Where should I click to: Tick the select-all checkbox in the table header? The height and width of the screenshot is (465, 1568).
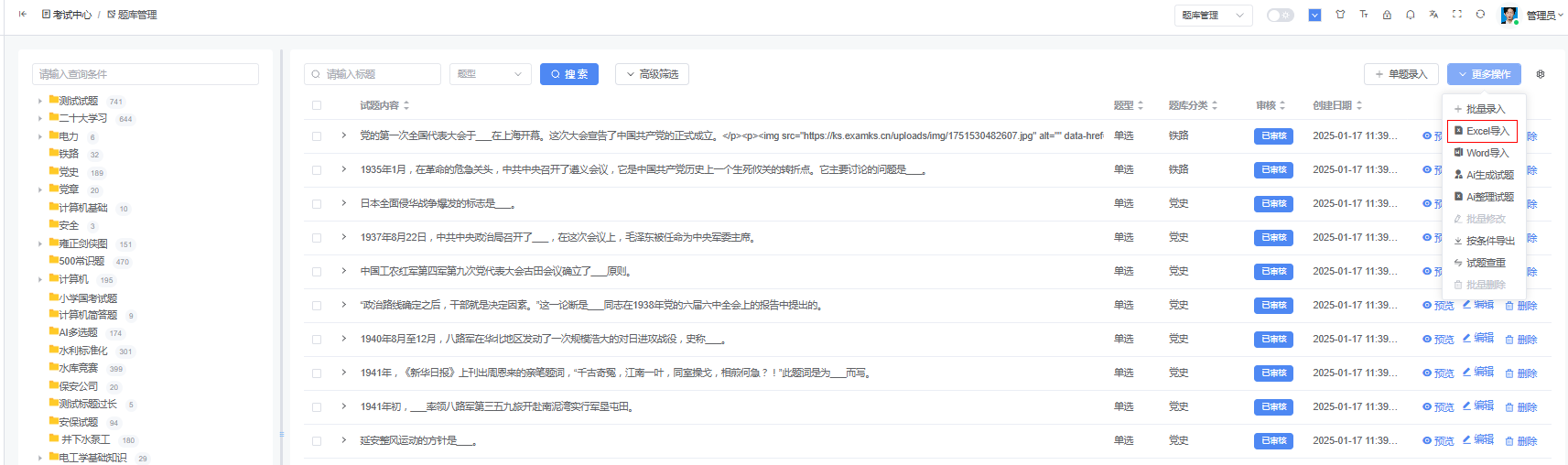[317, 105]
